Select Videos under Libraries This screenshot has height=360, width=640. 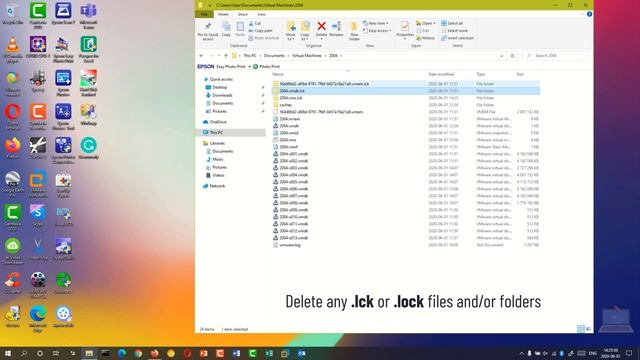(x=218, y=175)
